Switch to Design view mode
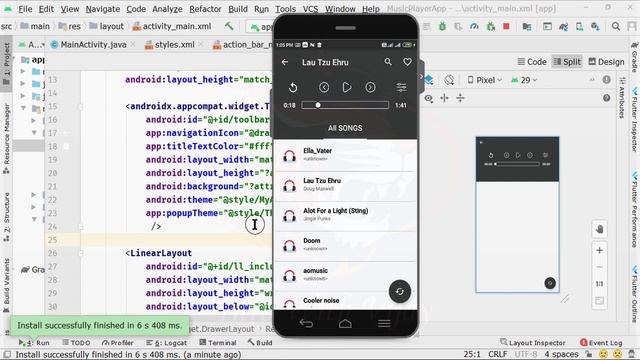The image size is (640, 360). pos(606,62)
